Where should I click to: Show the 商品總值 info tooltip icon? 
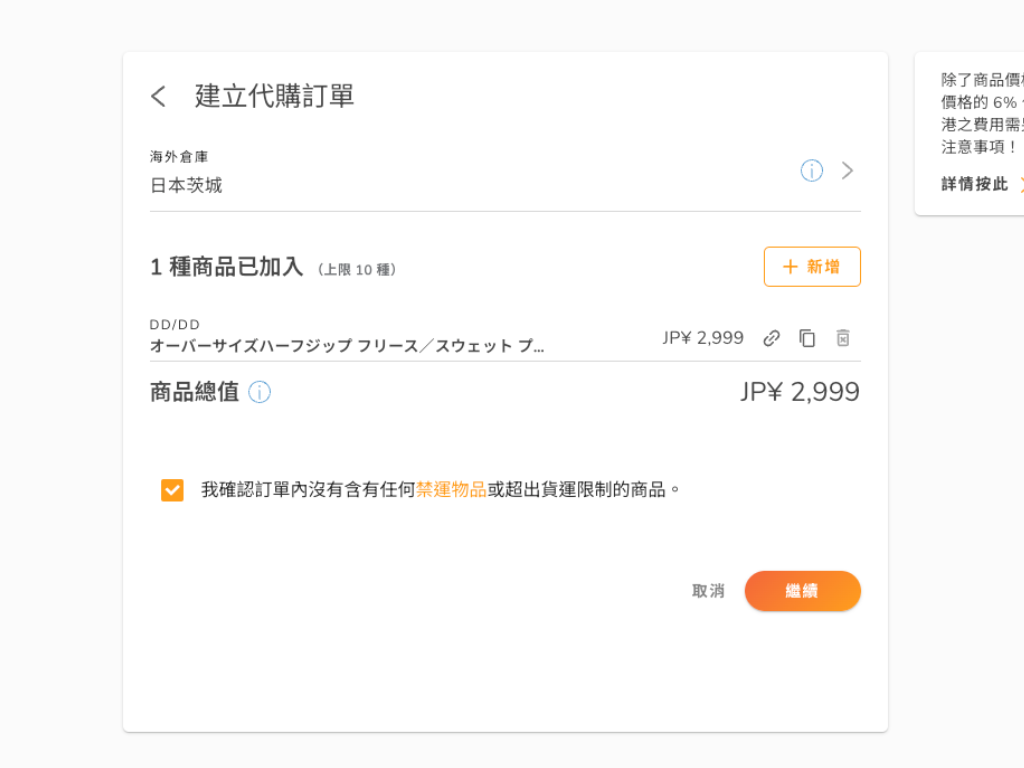260,392
